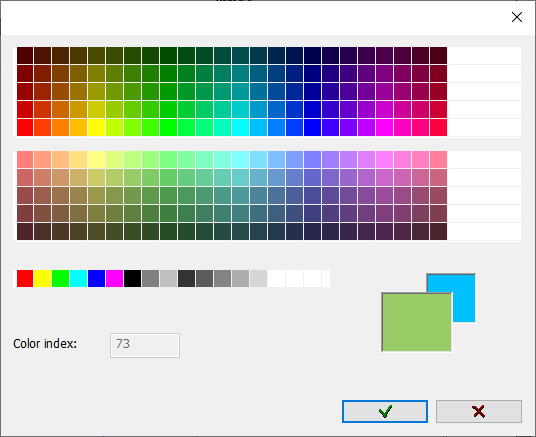Pick the pure red swatch in bottom row
Viewport: 536px width, 437px height.
(x=25, y=278)
